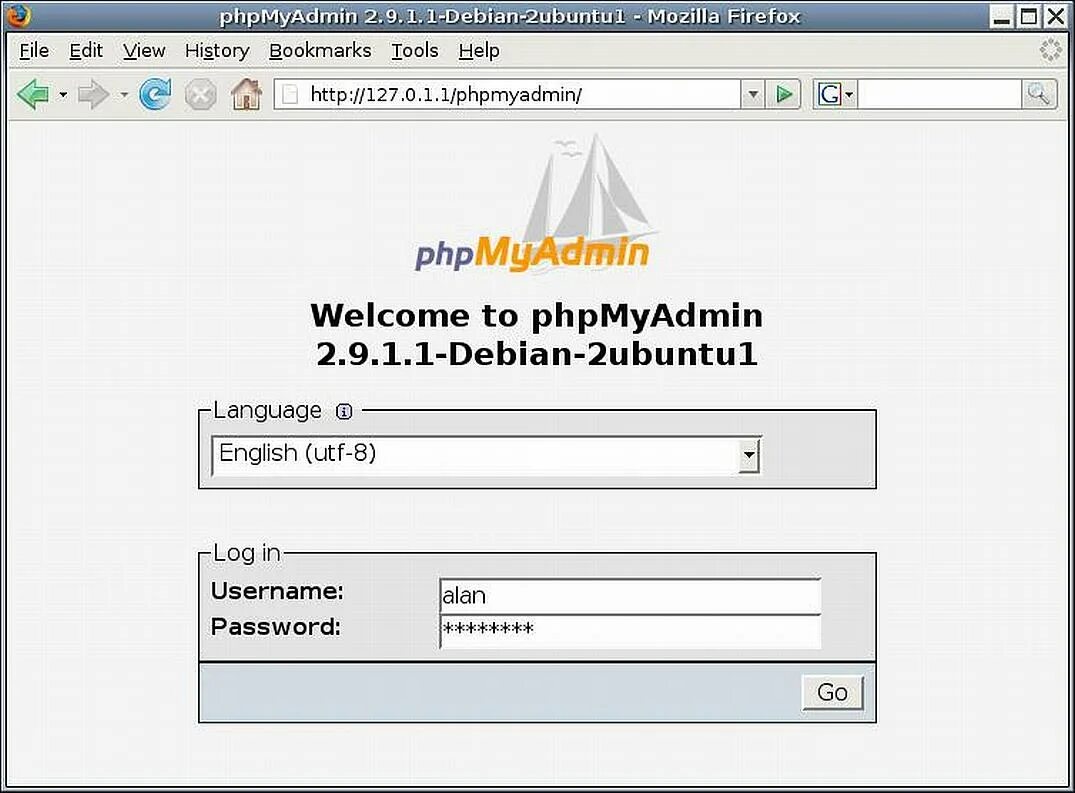
Task: Close the Firefox window
Action: coord(1056,16)
